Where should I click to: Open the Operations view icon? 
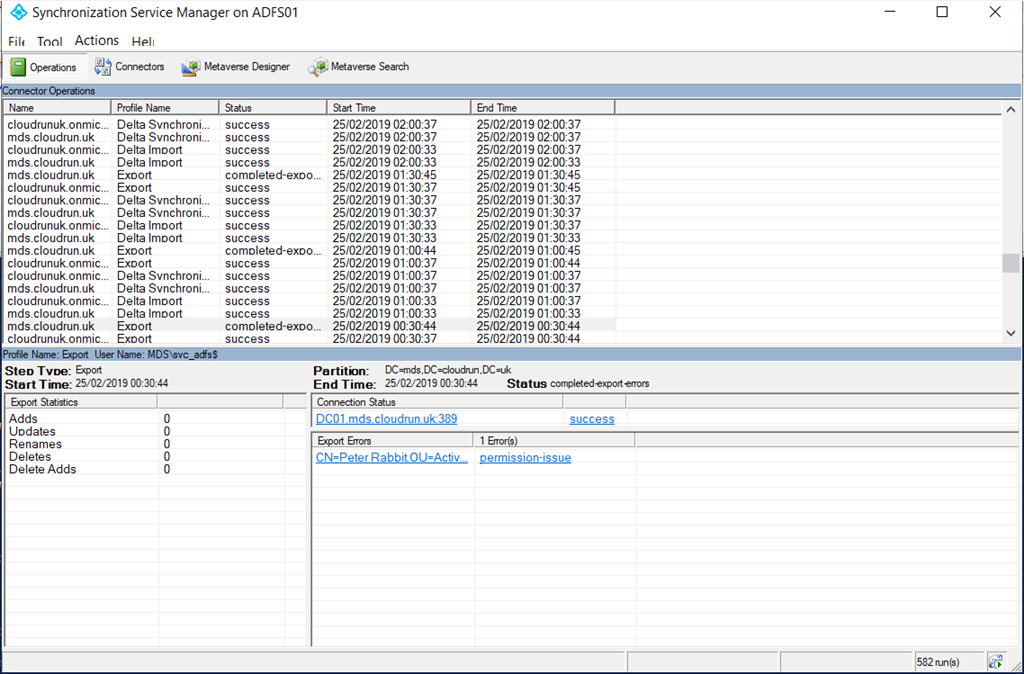19,67
